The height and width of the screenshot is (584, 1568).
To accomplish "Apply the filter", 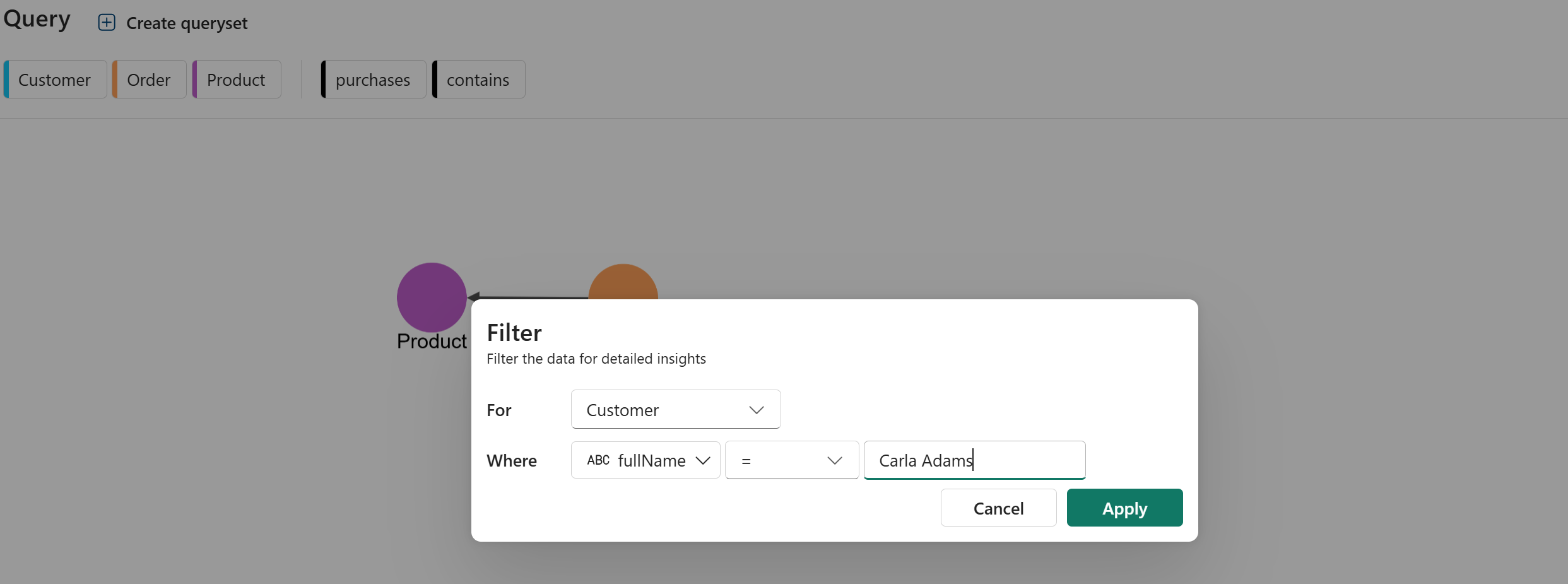I will coord(1124,508).
